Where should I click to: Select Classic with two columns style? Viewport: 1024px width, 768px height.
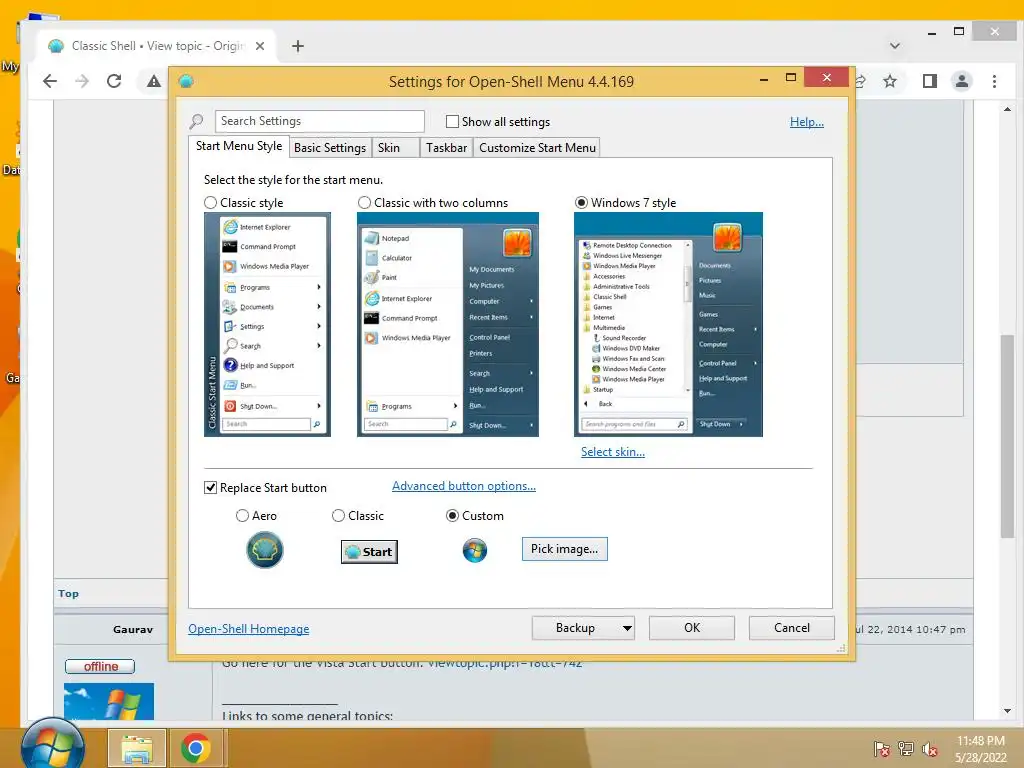pyautogui.click(x=364, y=202)
